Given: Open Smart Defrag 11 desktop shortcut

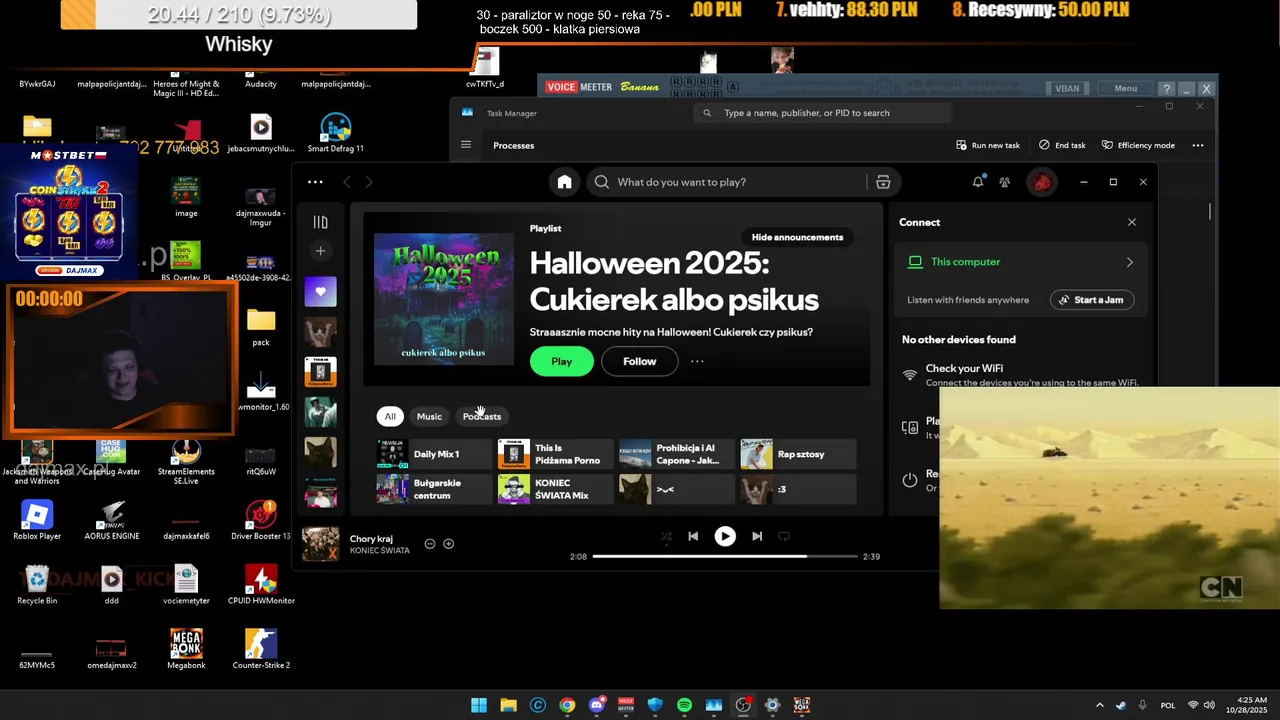Looking at the screenshot, I should [335, 133].
